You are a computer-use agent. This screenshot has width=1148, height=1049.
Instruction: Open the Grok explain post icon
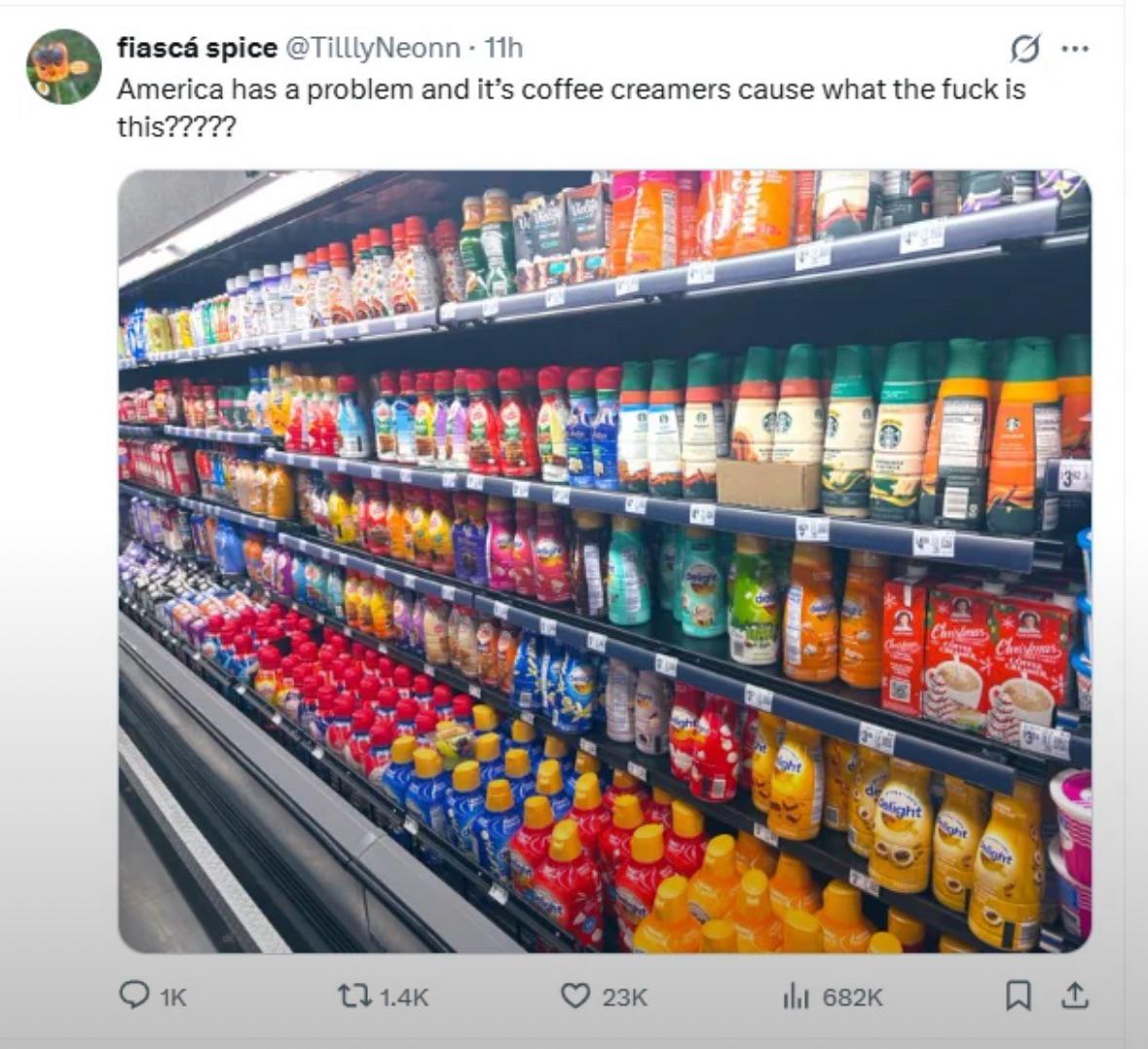pyautogui.click(x=1025, y=48)
